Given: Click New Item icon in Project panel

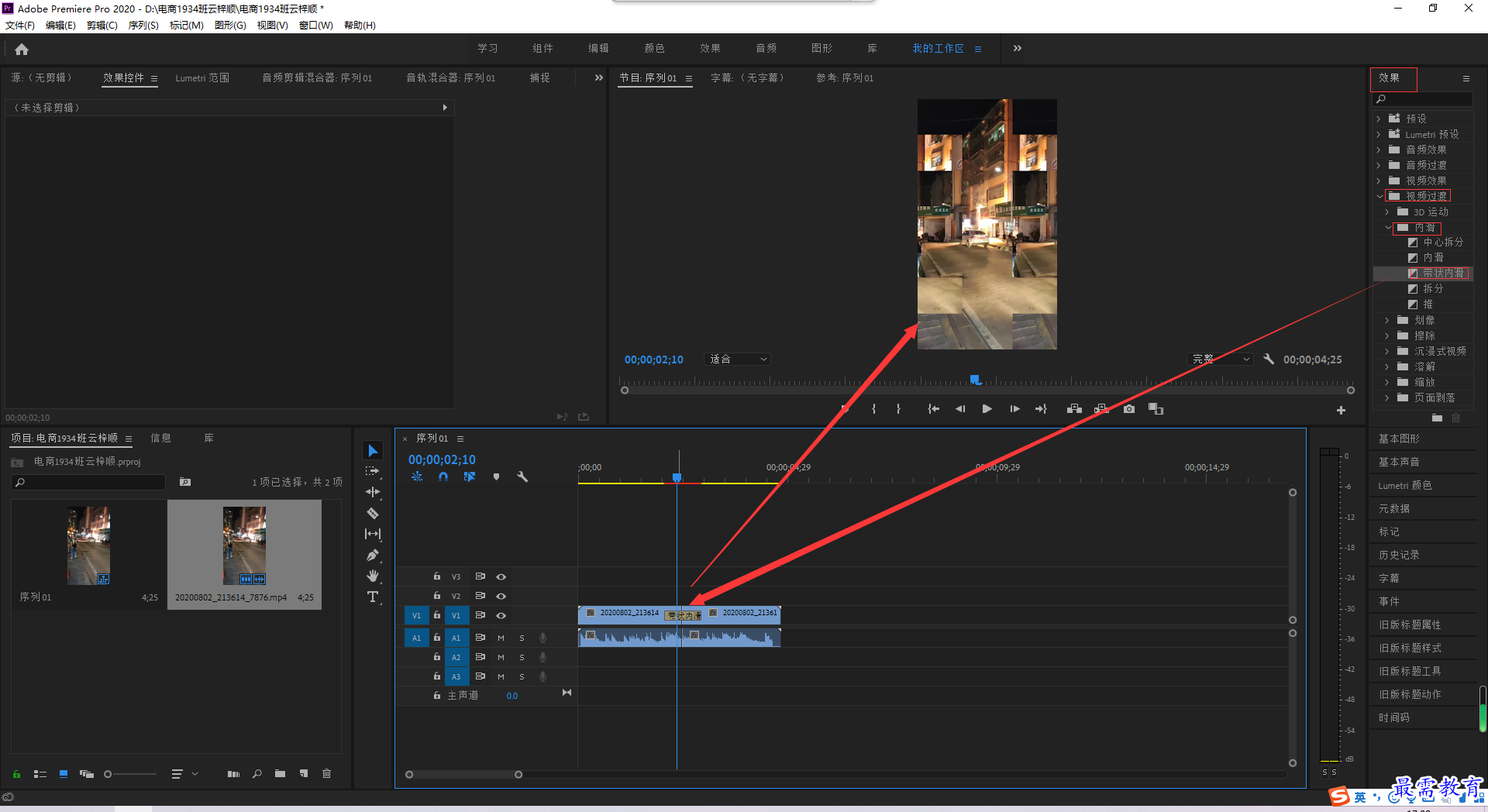Looking at the screenshot, I should click(x=304, y=774).
